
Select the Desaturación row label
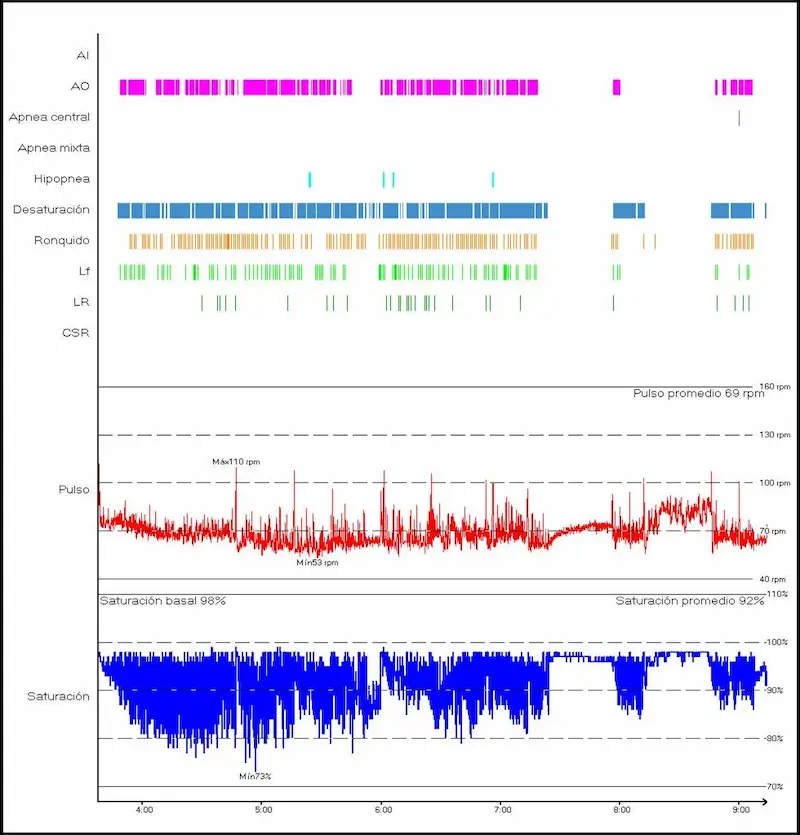tap(51, 210)
